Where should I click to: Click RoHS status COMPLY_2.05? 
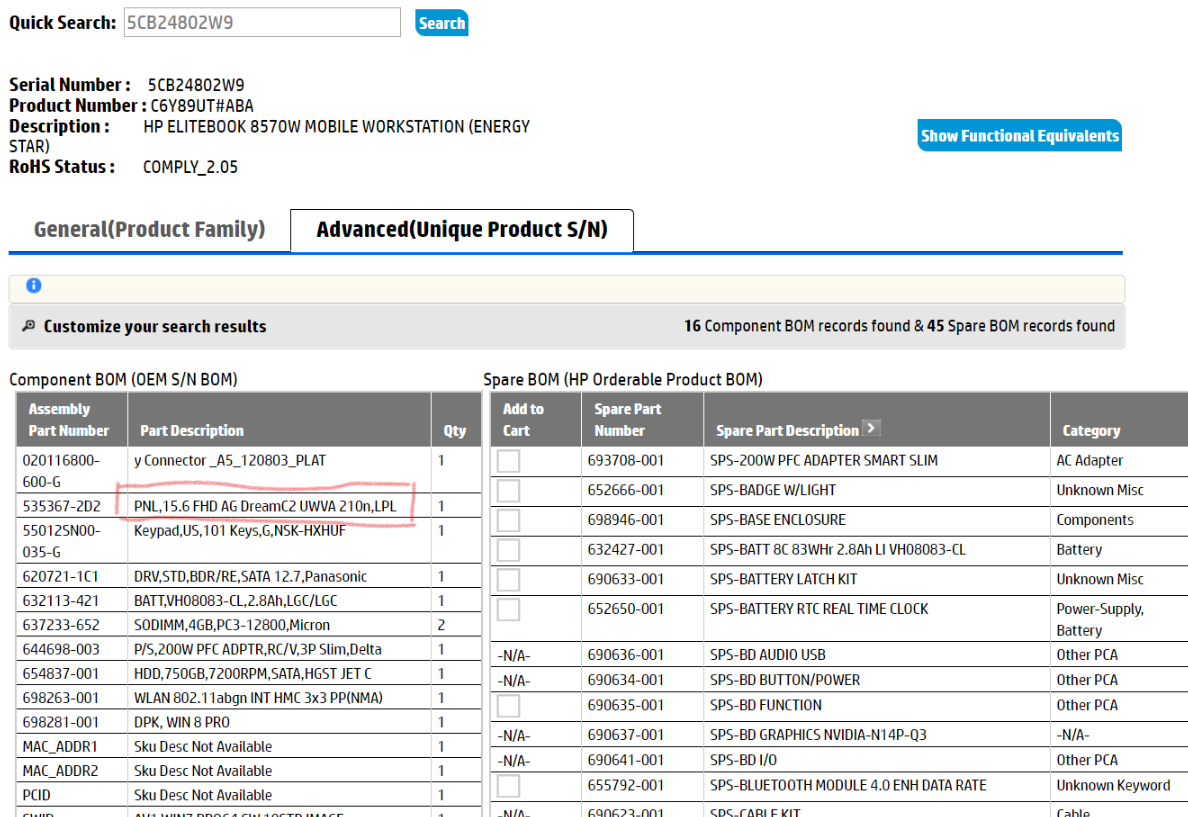190,167
